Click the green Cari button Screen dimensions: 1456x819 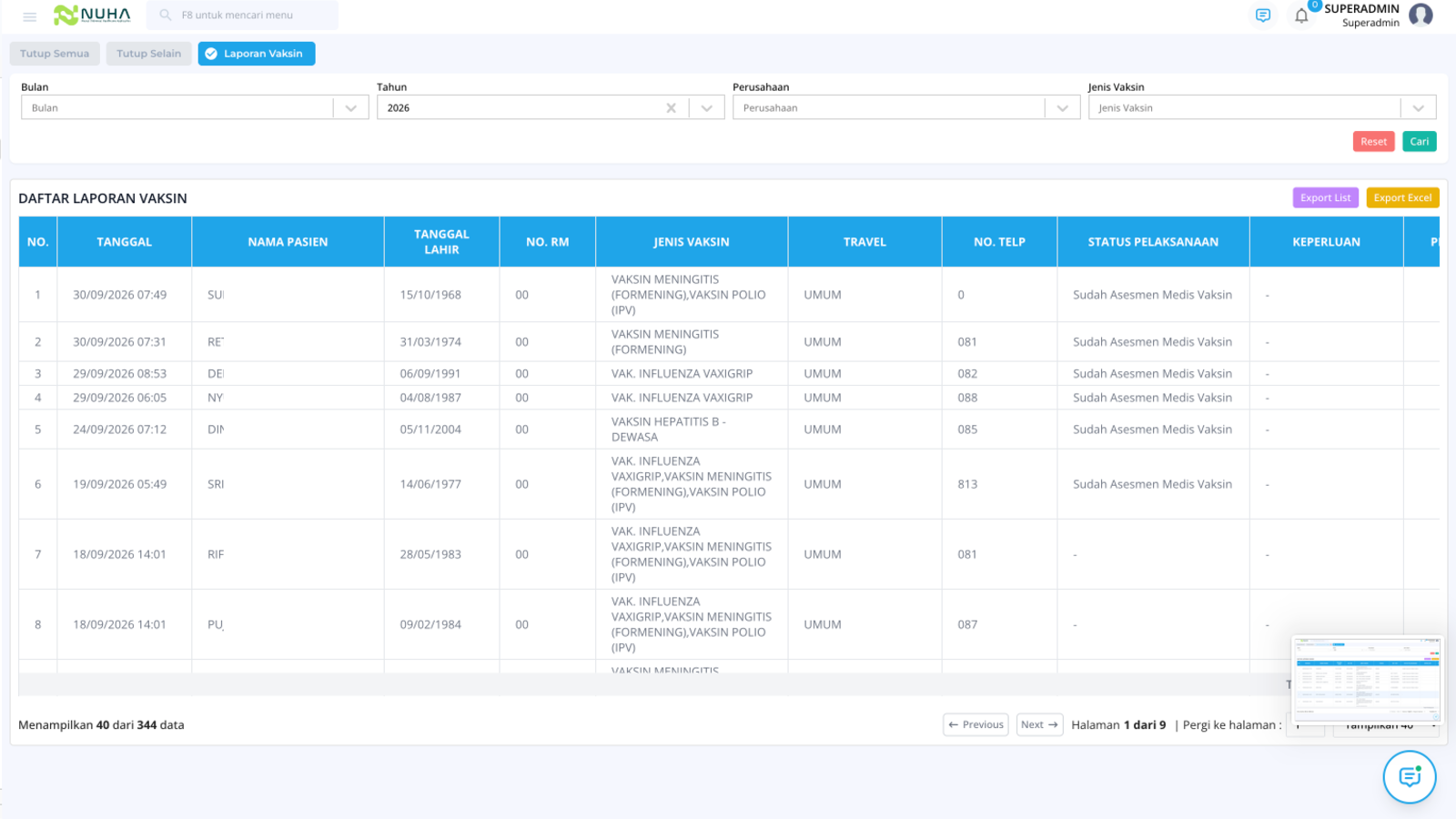[1419, 141]
